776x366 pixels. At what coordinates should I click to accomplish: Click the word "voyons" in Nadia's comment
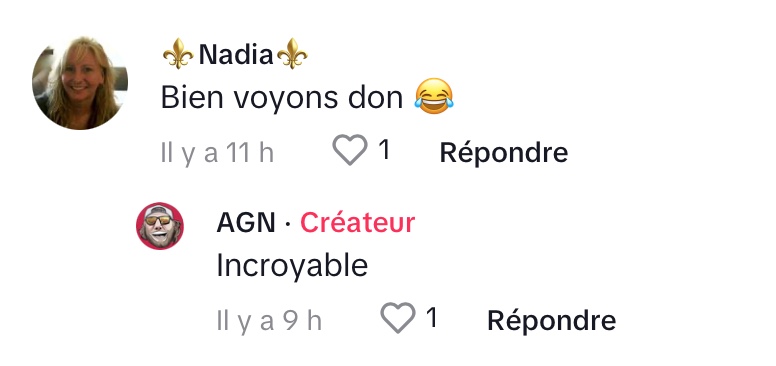(x=286, y=98)
